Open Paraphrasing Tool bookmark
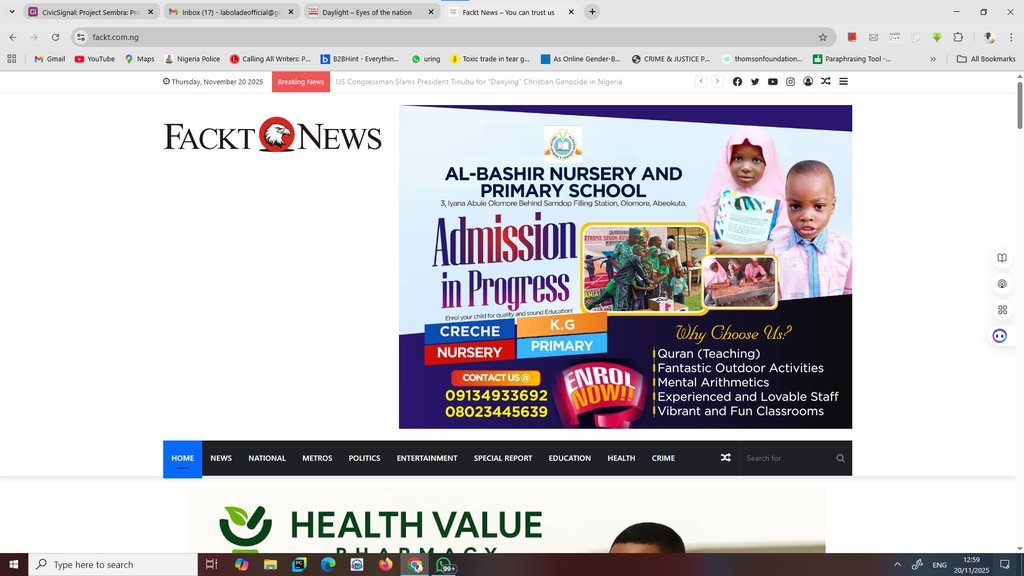 tap(852, 59)
